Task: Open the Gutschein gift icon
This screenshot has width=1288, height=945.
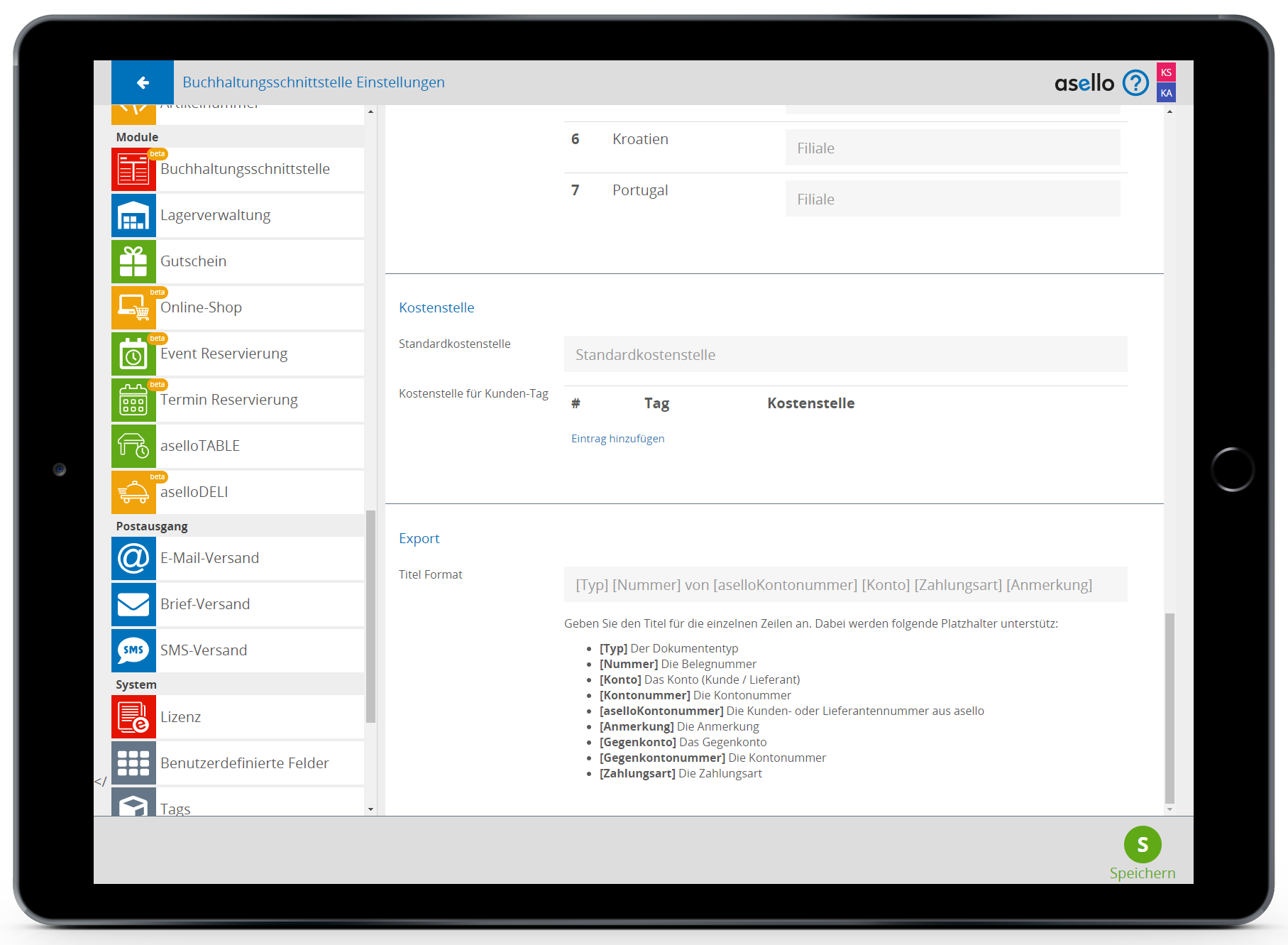Action: 133,262
